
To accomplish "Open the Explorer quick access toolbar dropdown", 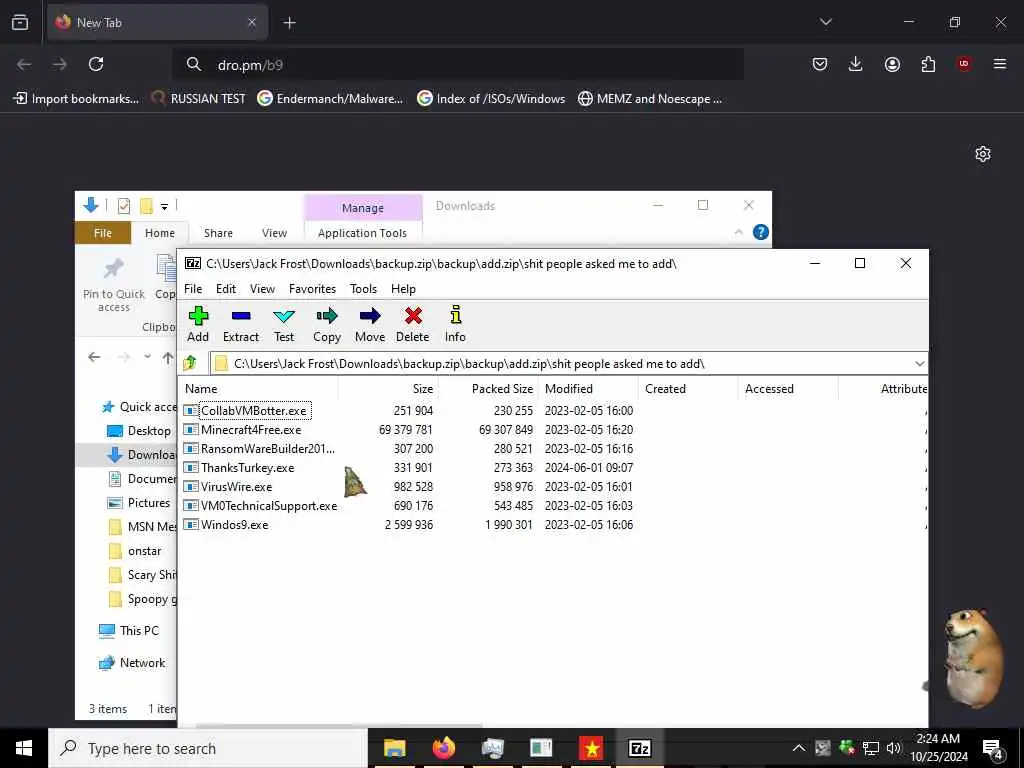I will (x=165, y=206).
